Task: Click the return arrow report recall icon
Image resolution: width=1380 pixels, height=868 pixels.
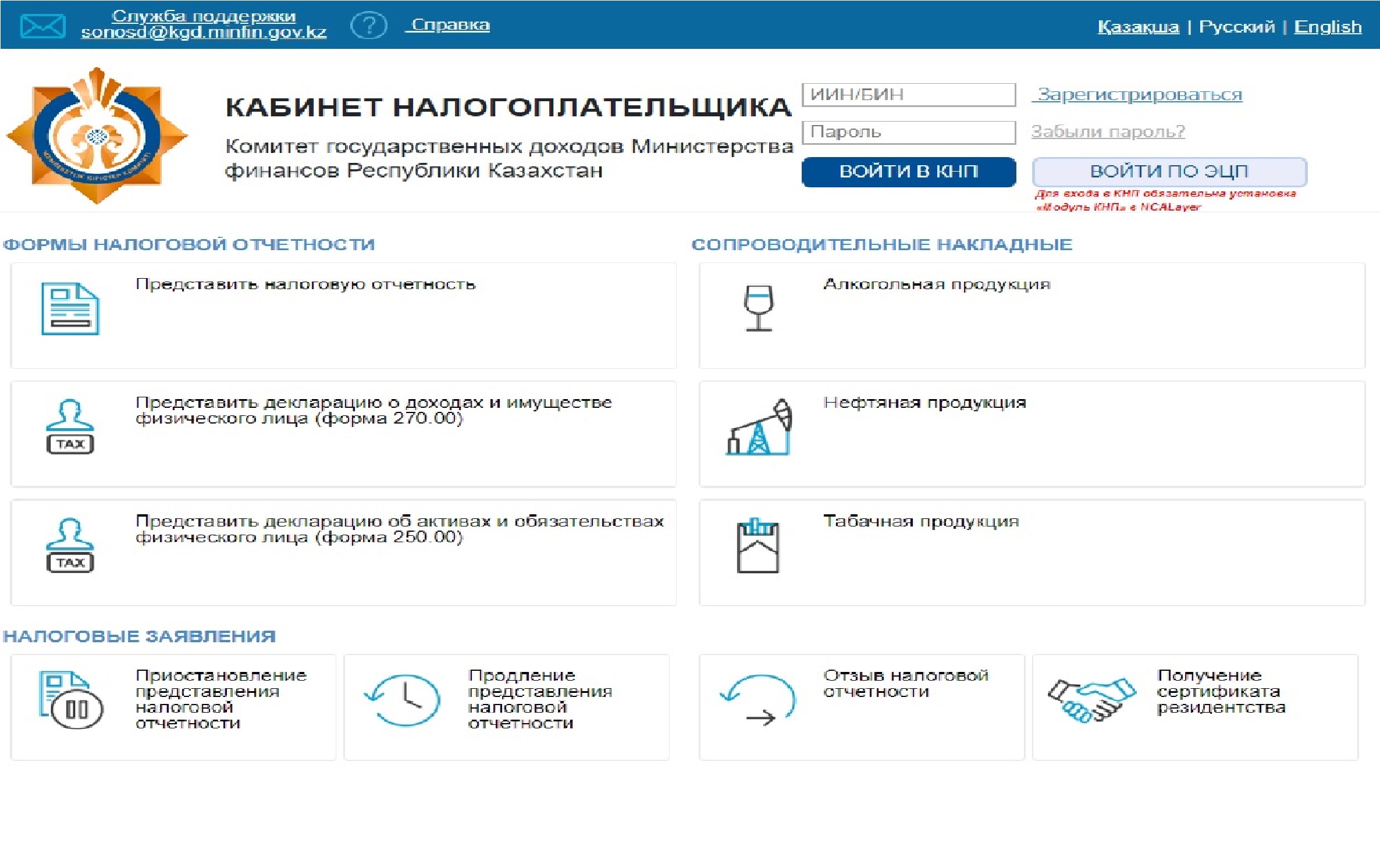Action: point(758,700)
